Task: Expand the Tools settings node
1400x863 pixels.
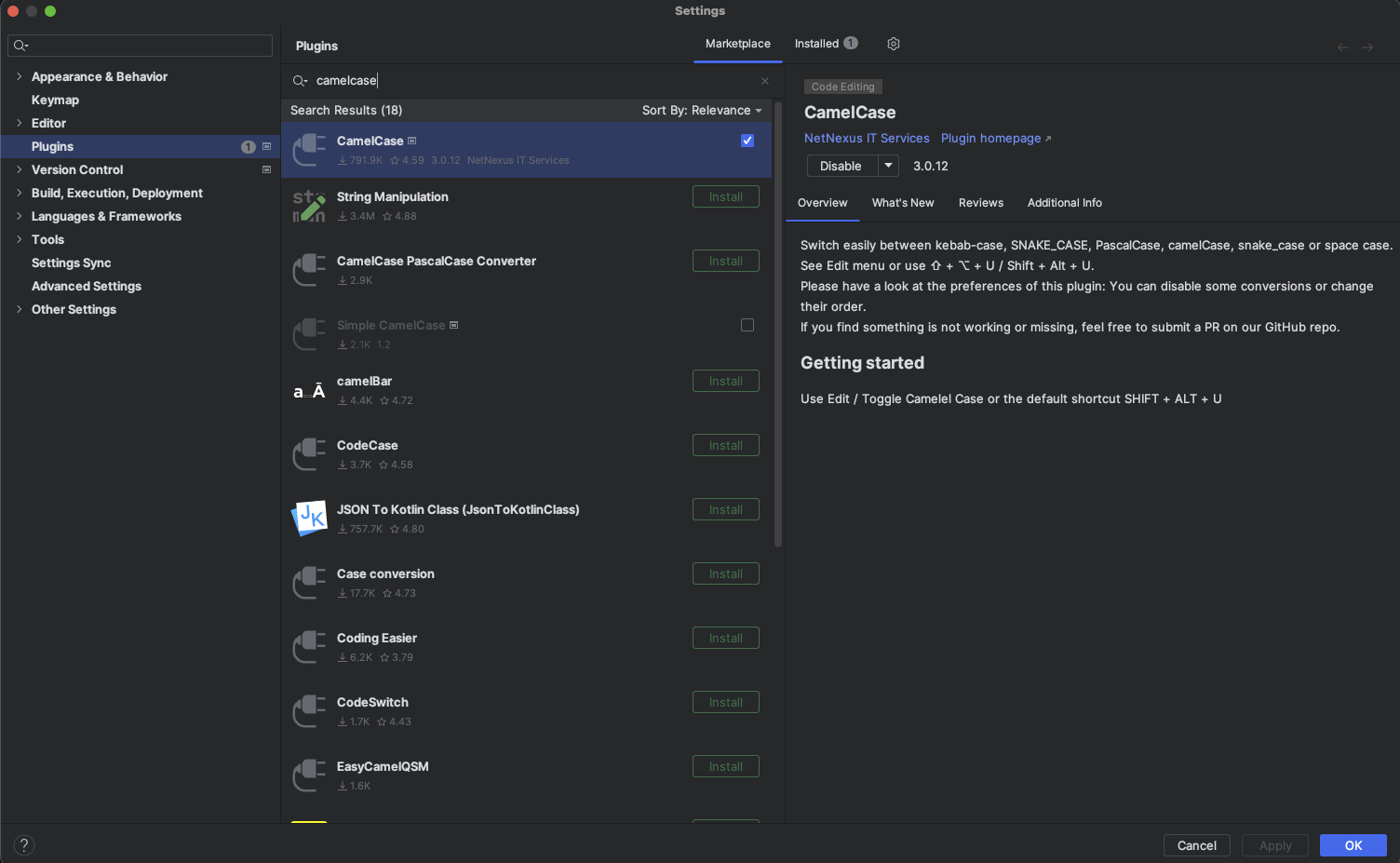Action: tap(19, 239)
